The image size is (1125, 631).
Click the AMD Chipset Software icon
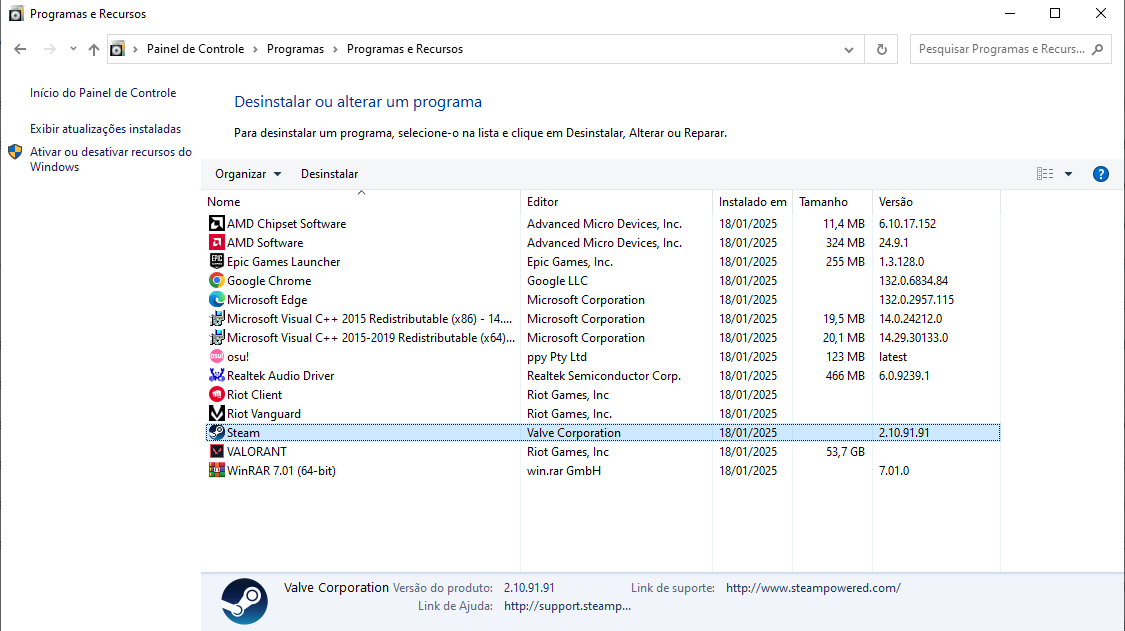[217, 223]
